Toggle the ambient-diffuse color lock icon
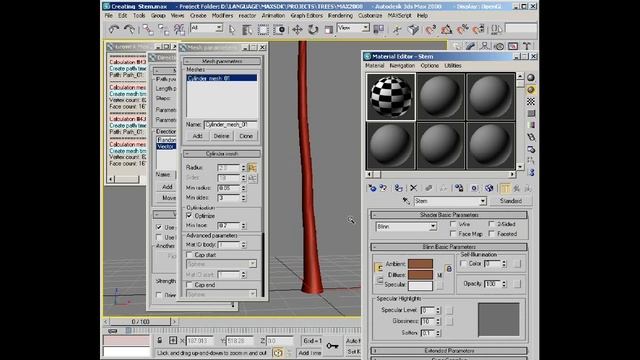Screen dimensions: 640x360 pyautogui.click(x=379, y=268)
